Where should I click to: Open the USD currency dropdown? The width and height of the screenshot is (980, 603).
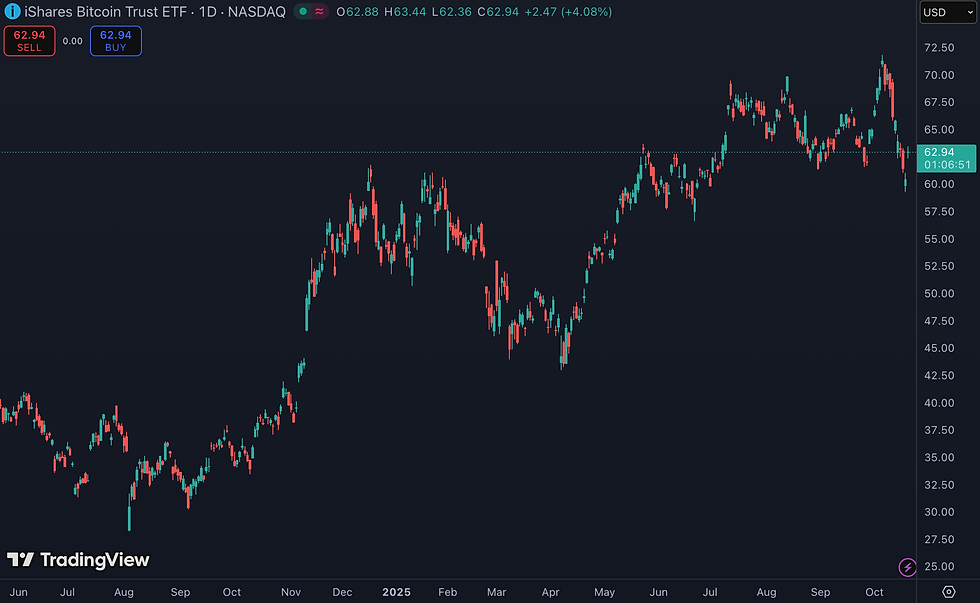(948, 12)
